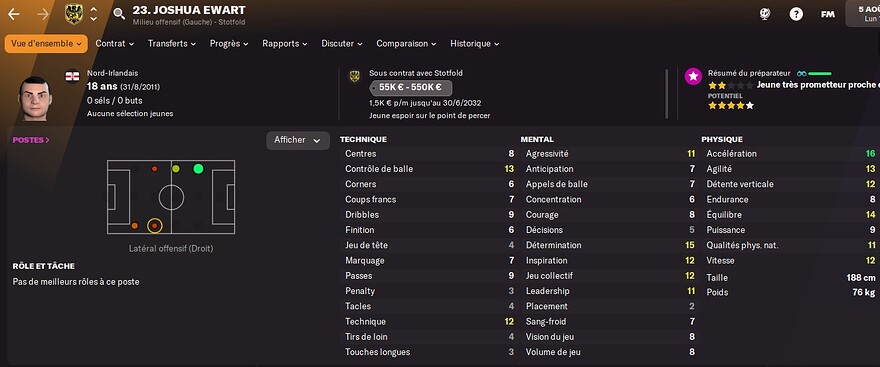Open the Vue d'ensemble dropdown

tap(46, 44)
